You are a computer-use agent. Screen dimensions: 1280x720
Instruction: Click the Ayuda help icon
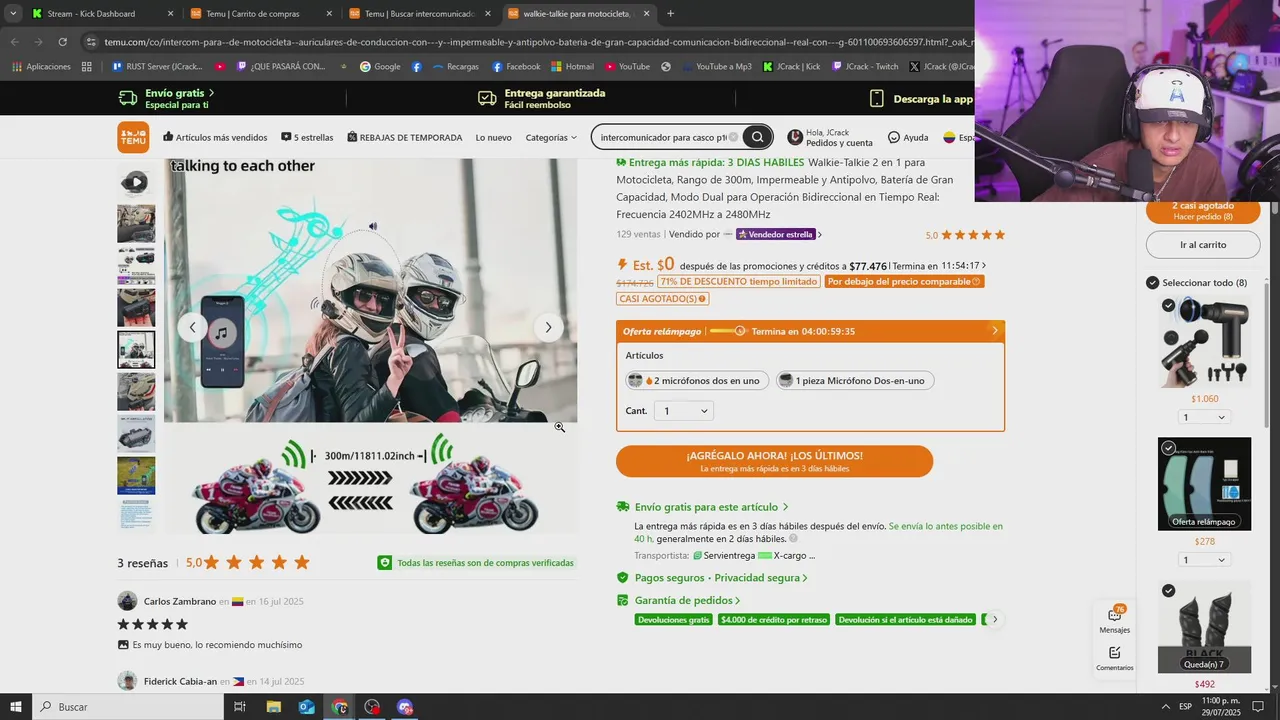[908, 137]
